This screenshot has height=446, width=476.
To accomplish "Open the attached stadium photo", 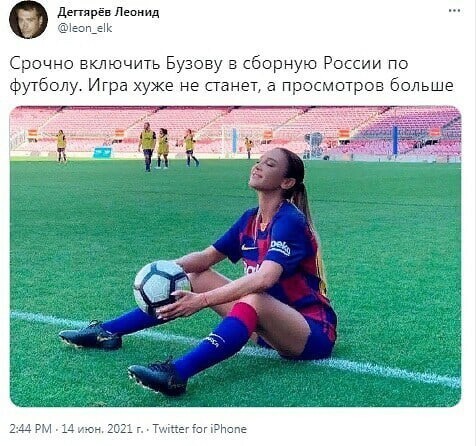I will click(235, 256).
